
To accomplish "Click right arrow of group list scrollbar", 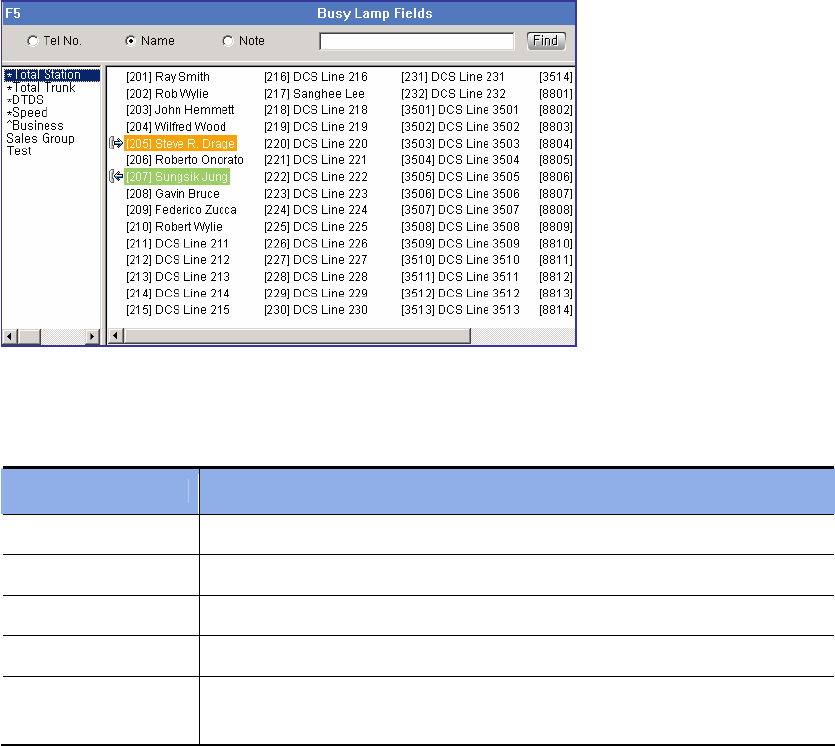I will point(93,337).
